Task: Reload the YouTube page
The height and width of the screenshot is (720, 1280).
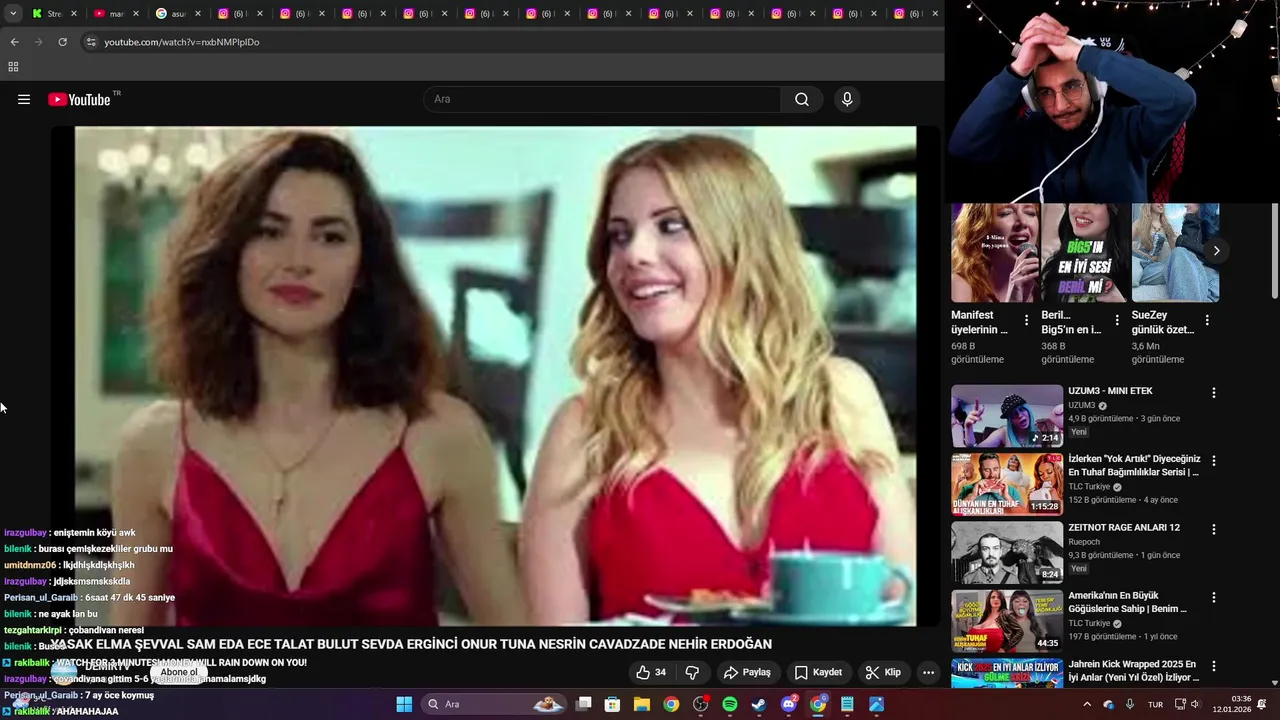Action: pos(63,42)
